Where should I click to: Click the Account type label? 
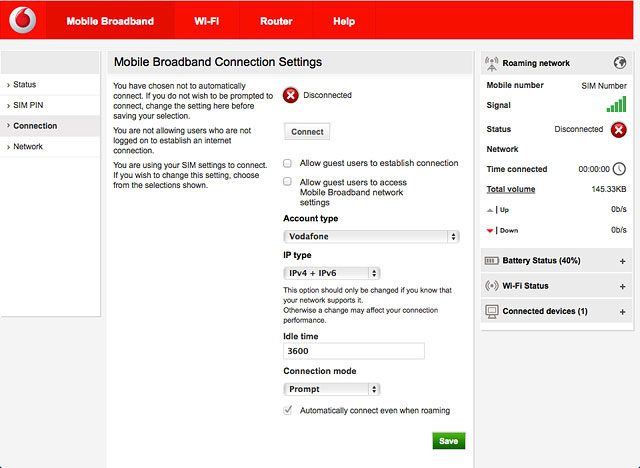click(x=311, y=218)
